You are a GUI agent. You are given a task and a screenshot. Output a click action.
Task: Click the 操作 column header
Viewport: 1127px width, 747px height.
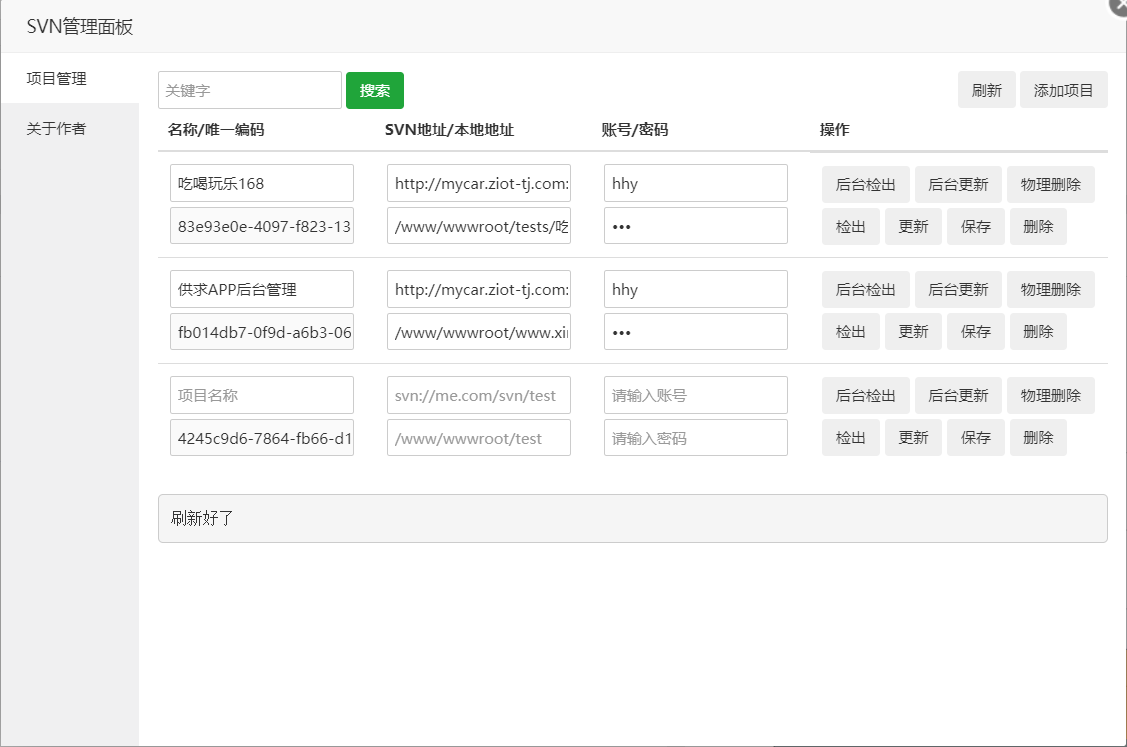[834, 130]
